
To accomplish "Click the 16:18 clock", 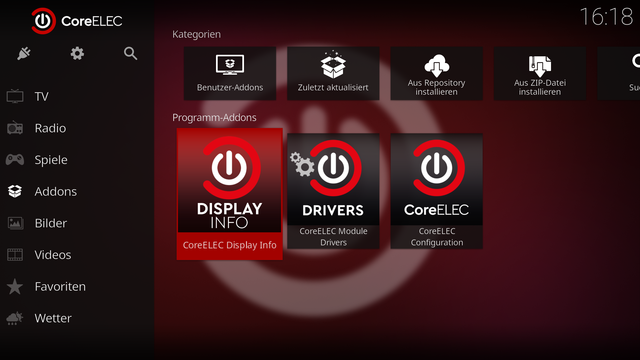I will point(606,17).
